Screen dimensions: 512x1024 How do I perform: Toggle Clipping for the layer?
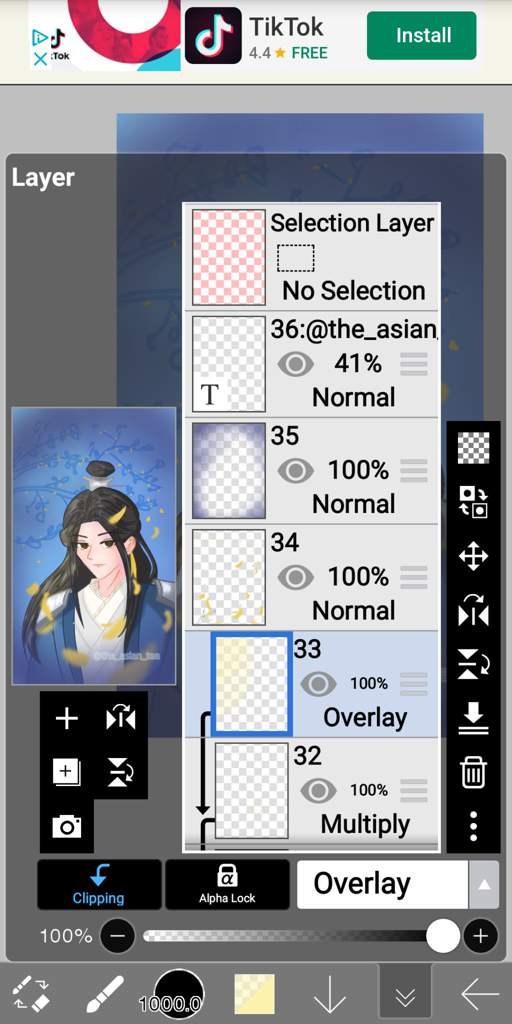(x=99, y=884)
